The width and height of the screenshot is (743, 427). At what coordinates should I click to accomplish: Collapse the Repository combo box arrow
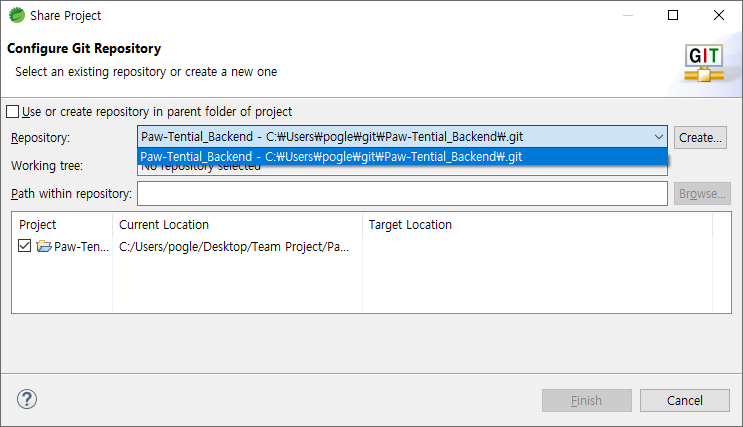point(659,137)
